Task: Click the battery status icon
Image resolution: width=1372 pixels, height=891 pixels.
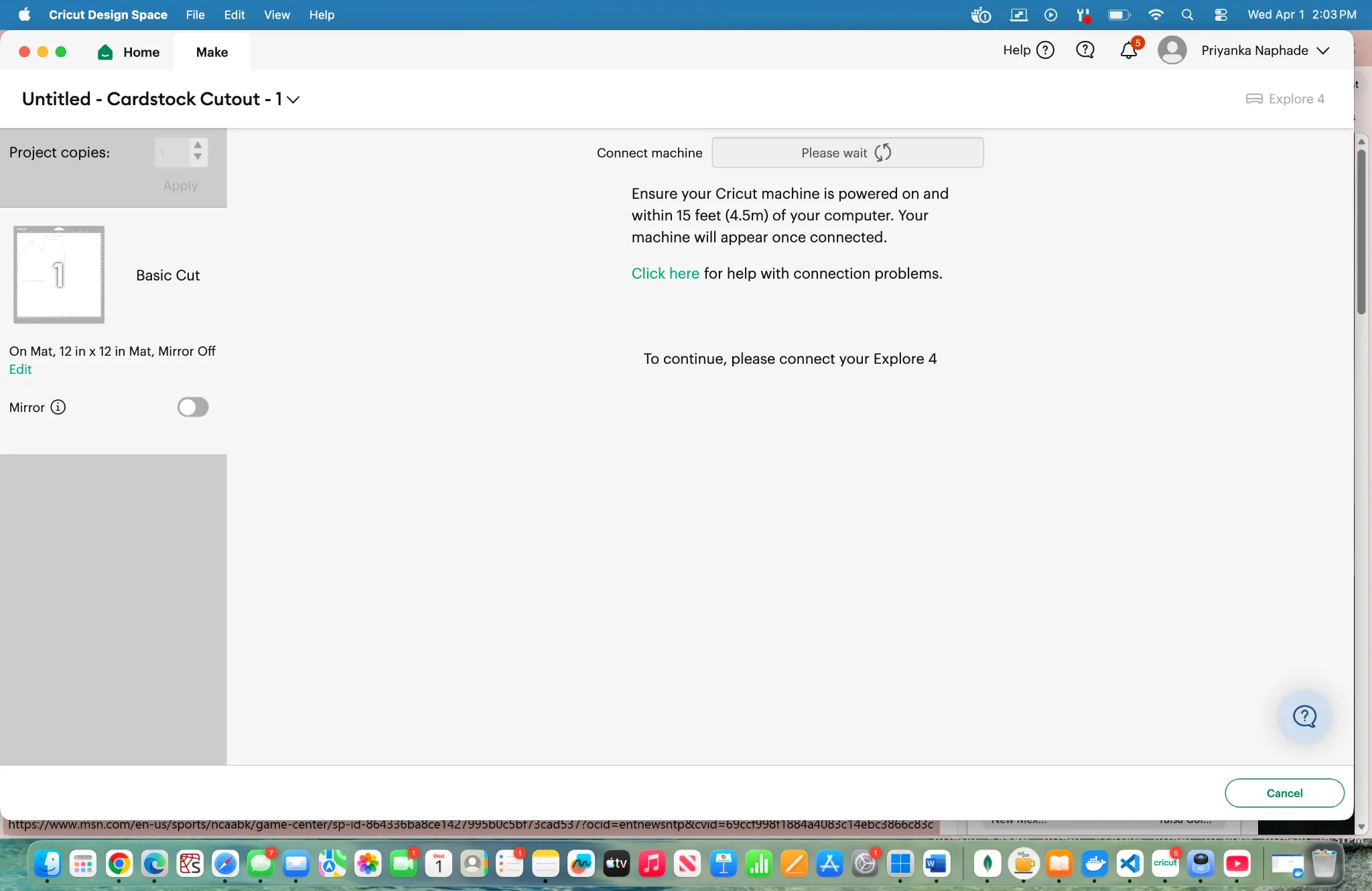Action: tap(1119, 15)
